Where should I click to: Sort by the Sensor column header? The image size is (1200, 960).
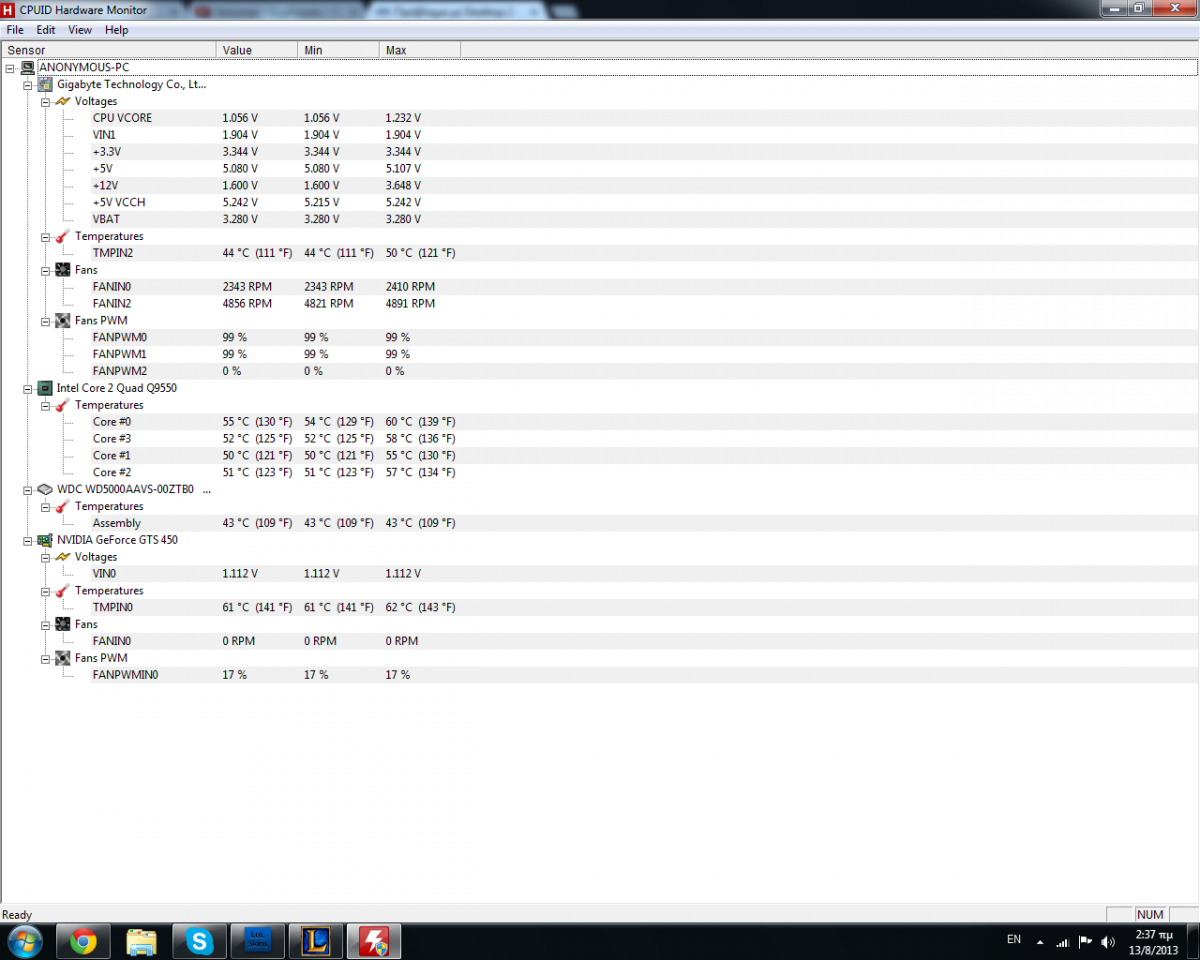[108, 50]
